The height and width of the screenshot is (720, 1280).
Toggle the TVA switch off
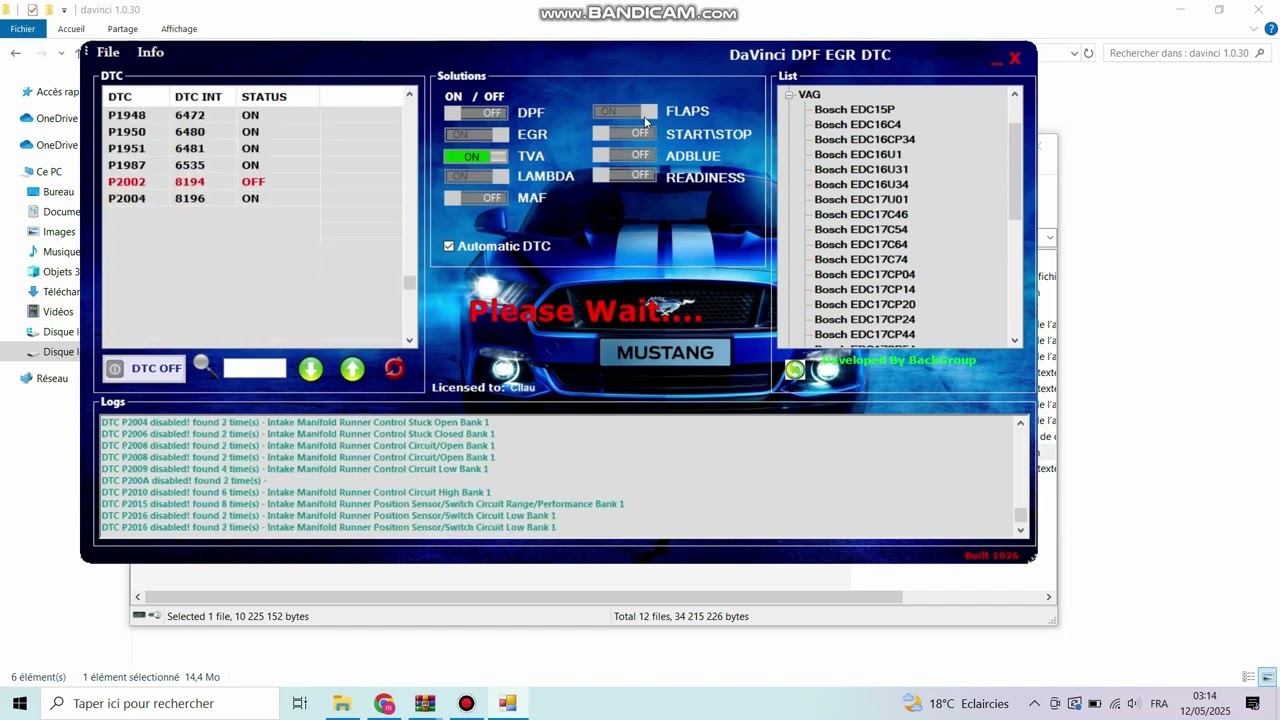(x=476, y=156)
